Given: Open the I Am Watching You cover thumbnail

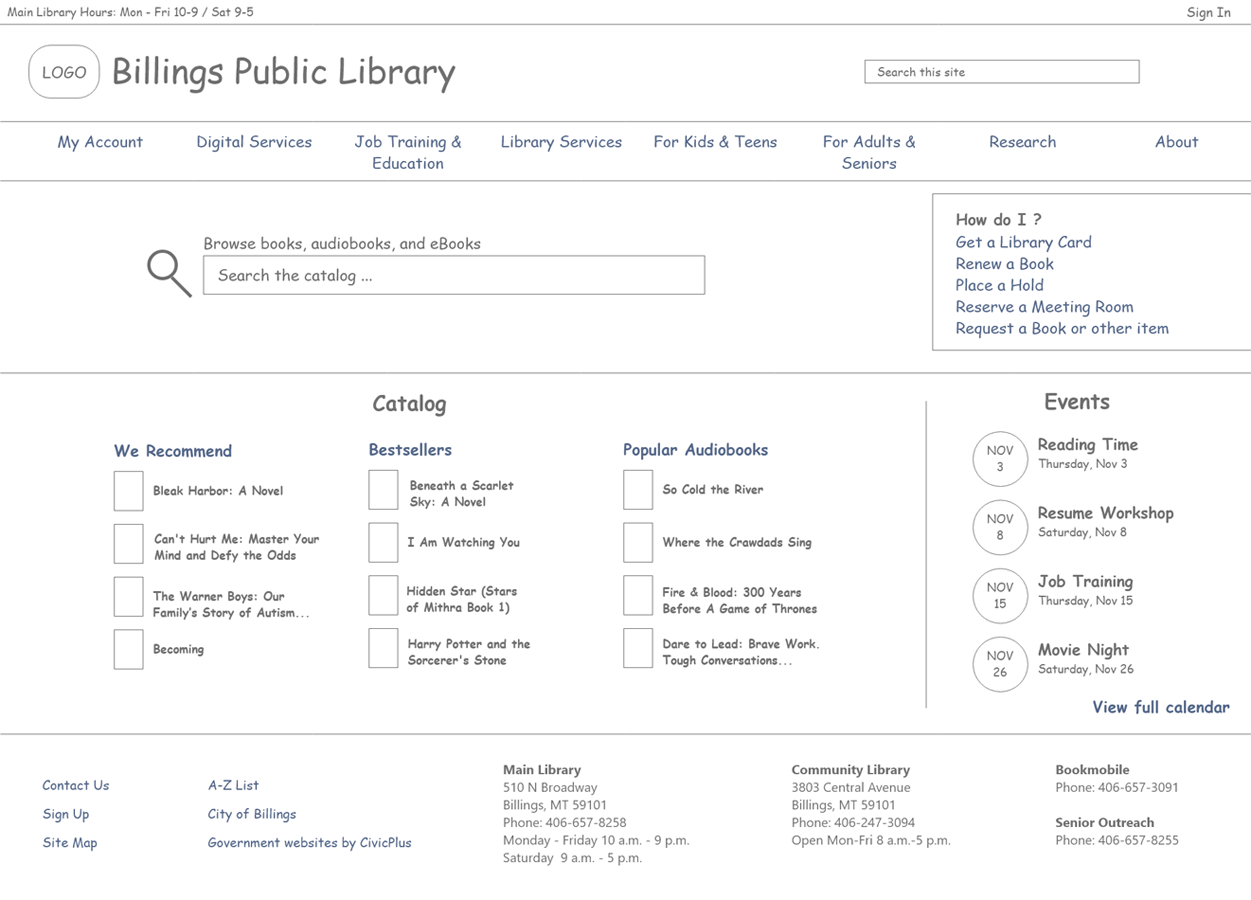Looking at the screenshot, I should pos(383,543).
